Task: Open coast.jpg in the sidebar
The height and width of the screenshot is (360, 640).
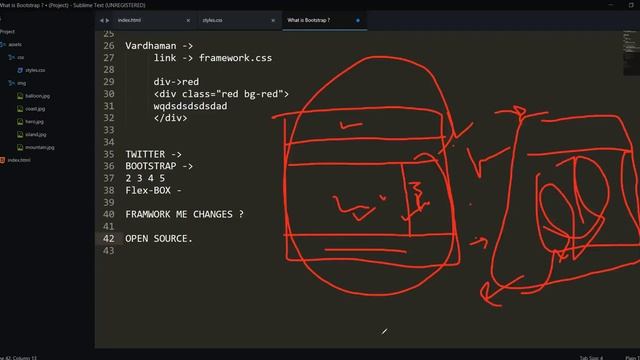Action: pos(35,109)
